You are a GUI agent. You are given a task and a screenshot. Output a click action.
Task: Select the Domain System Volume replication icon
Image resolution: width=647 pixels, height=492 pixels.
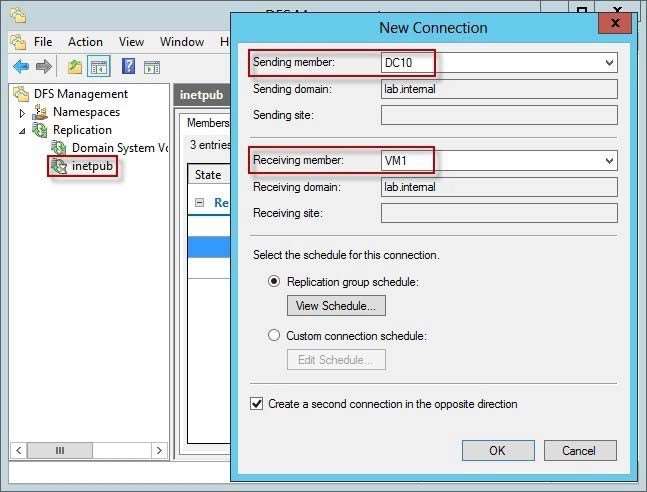point(58,147)
